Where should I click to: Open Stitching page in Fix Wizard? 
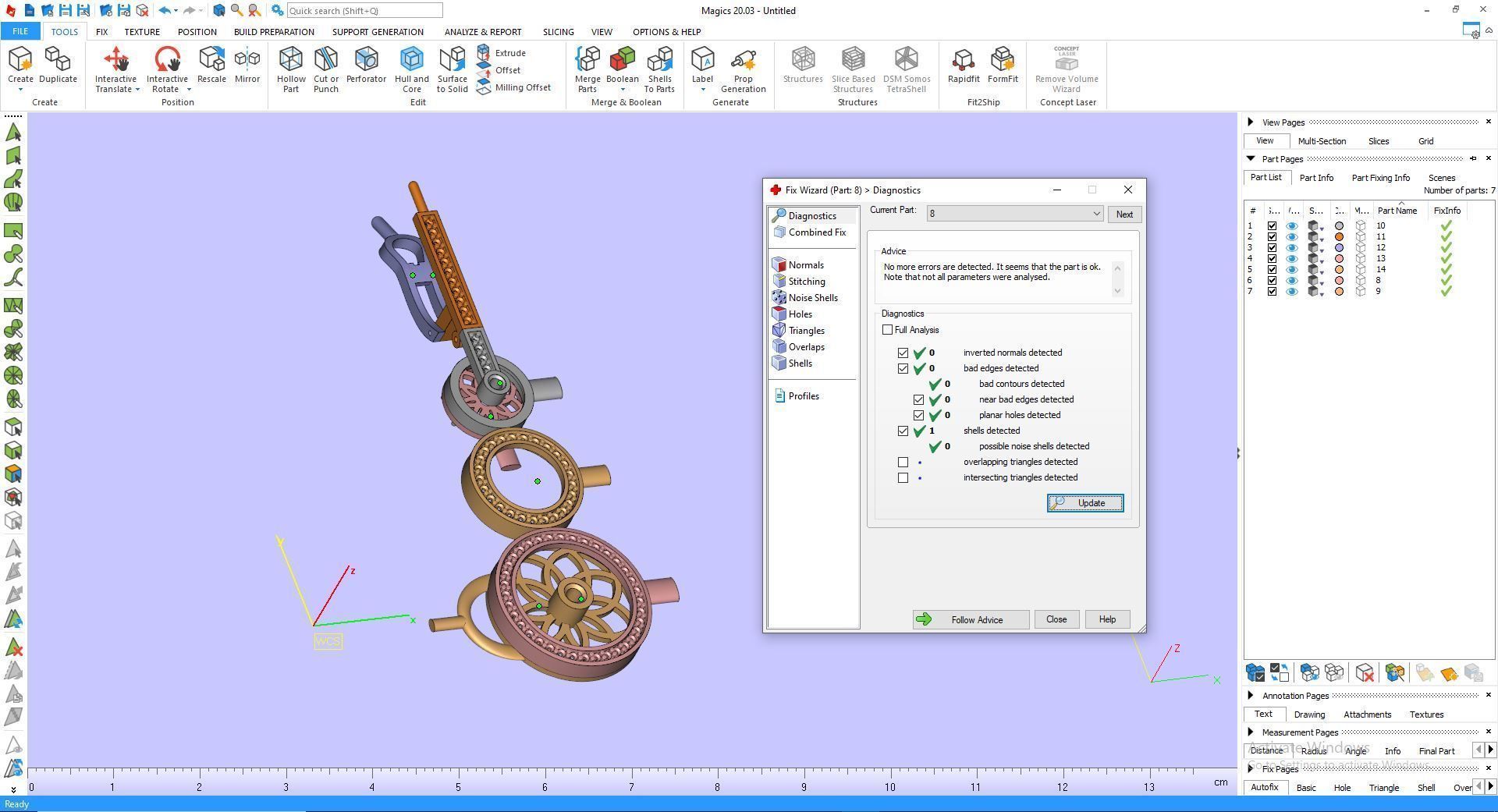(798, 282)
